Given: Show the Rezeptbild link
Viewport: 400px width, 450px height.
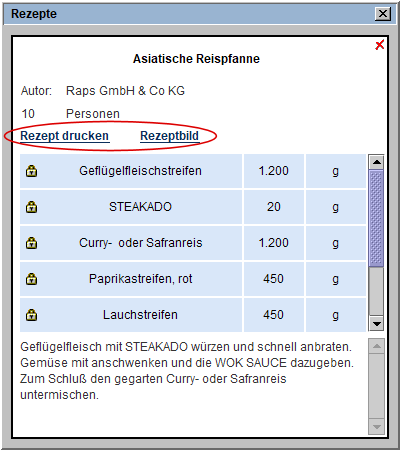Looking at the screenshot, I should (170, 136).
